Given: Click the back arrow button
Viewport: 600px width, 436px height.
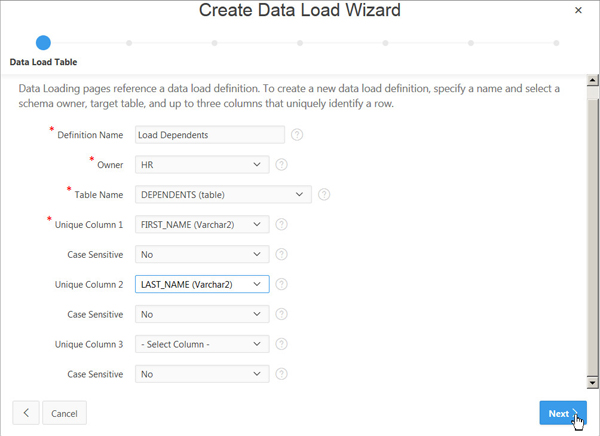Looking at the screenshot, I should tap(25, 413).
